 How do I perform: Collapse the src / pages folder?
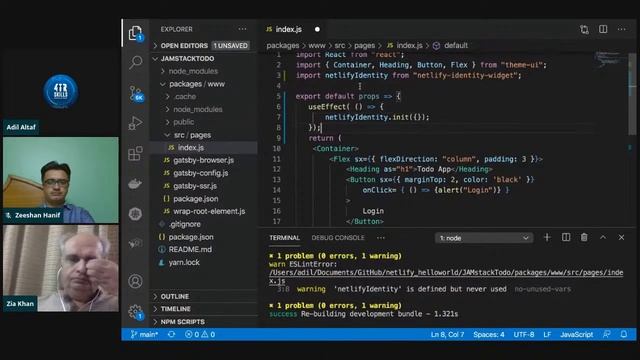(x=203, y=135)
